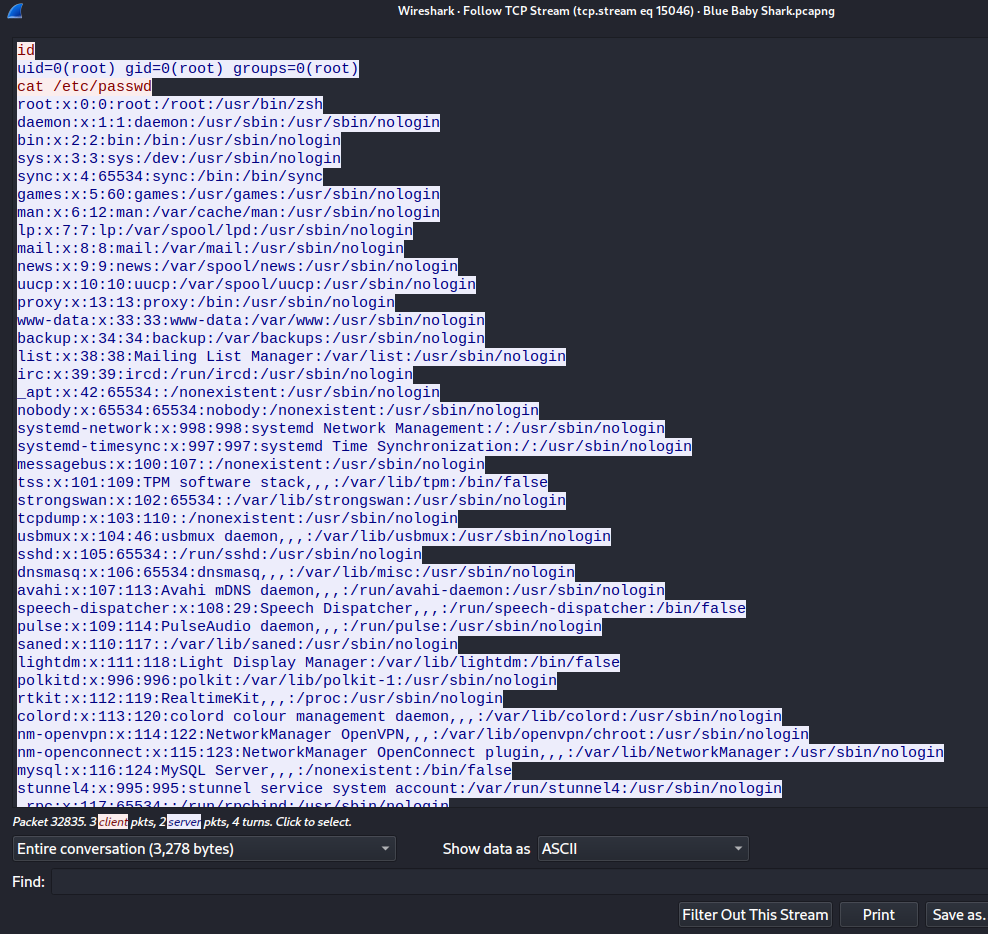The height and width of the screenshot is (934, 988).
Task: Click the www-data:x:33:33 line
Action: (251, 320)
